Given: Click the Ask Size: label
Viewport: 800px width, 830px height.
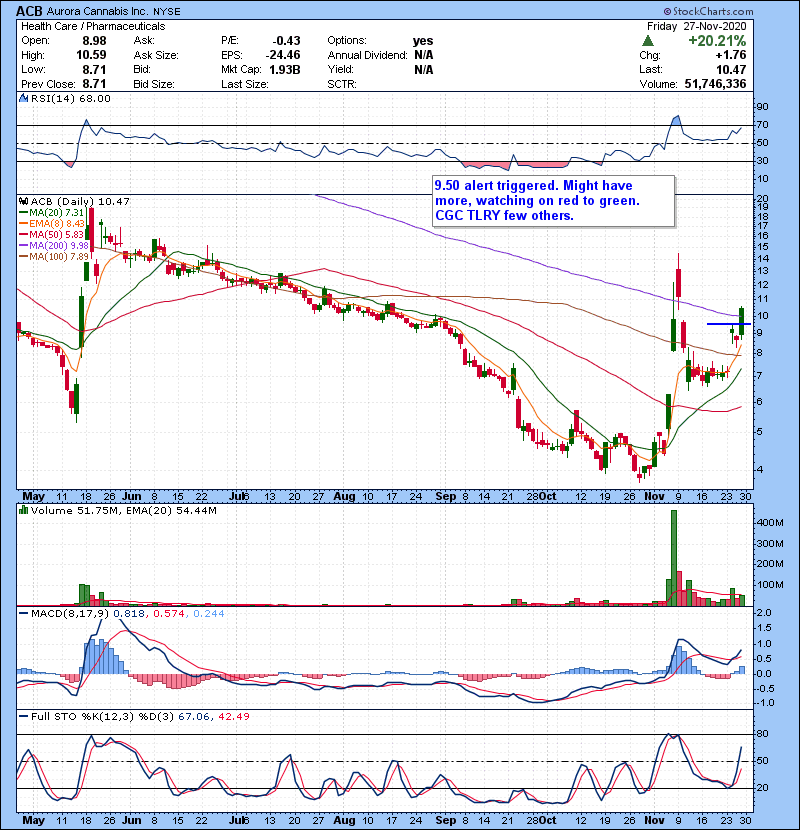Looking at the screenshot, I should (x=156, y=55).
